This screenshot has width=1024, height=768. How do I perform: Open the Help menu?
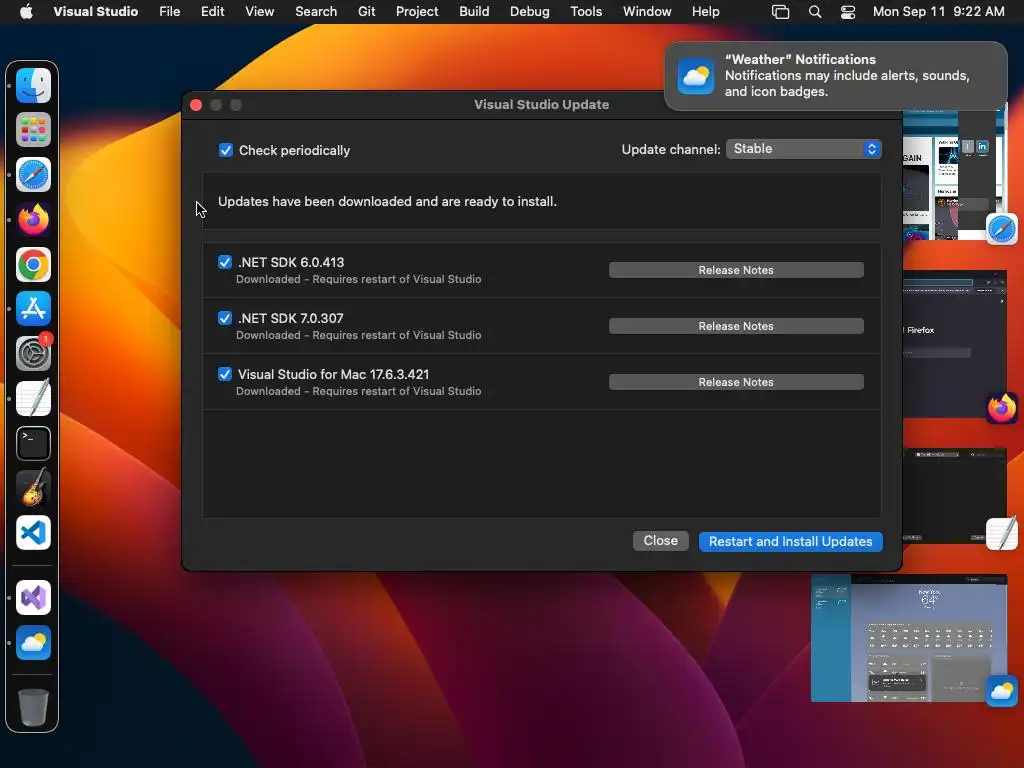(705, 11)
